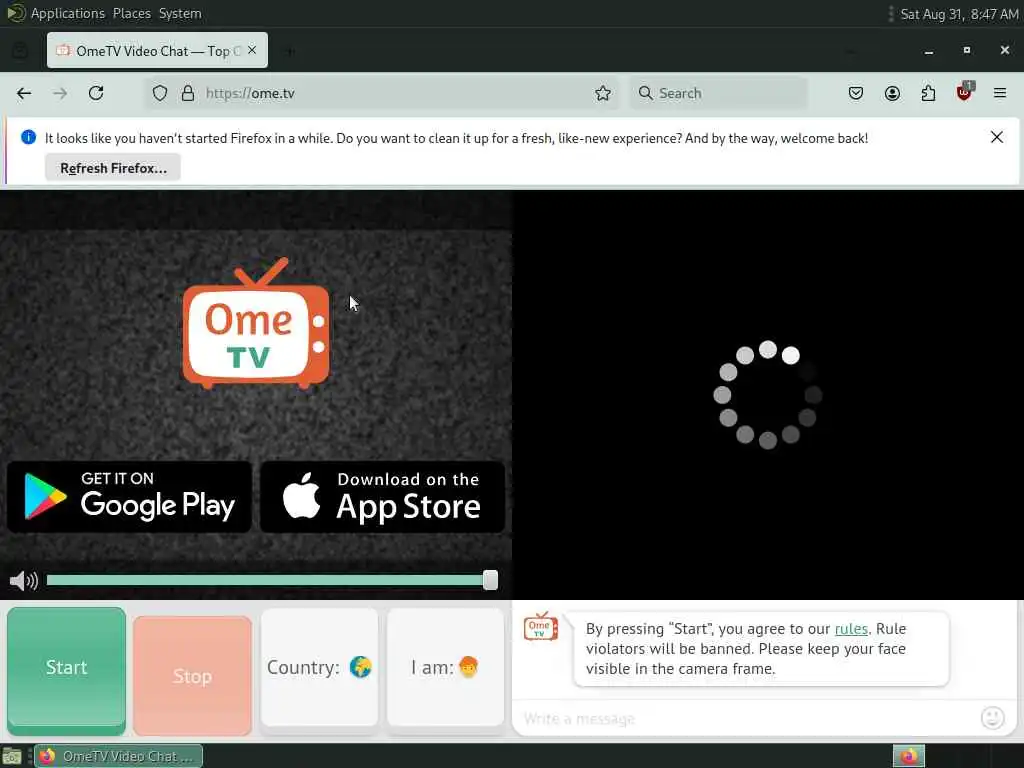Image resolution: width=1024 pixels, height=768 pixels.
Task: Open the Firefox view icon left of tab
Action: tap(20, 50)
